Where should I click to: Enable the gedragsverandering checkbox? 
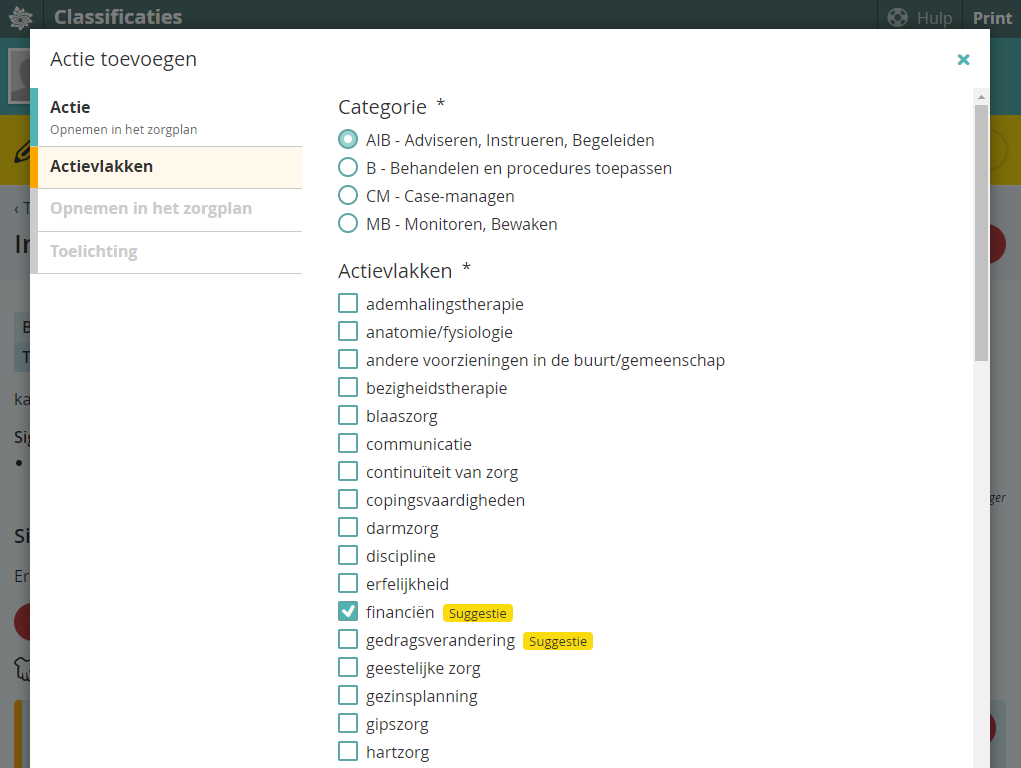pos(348,640)
